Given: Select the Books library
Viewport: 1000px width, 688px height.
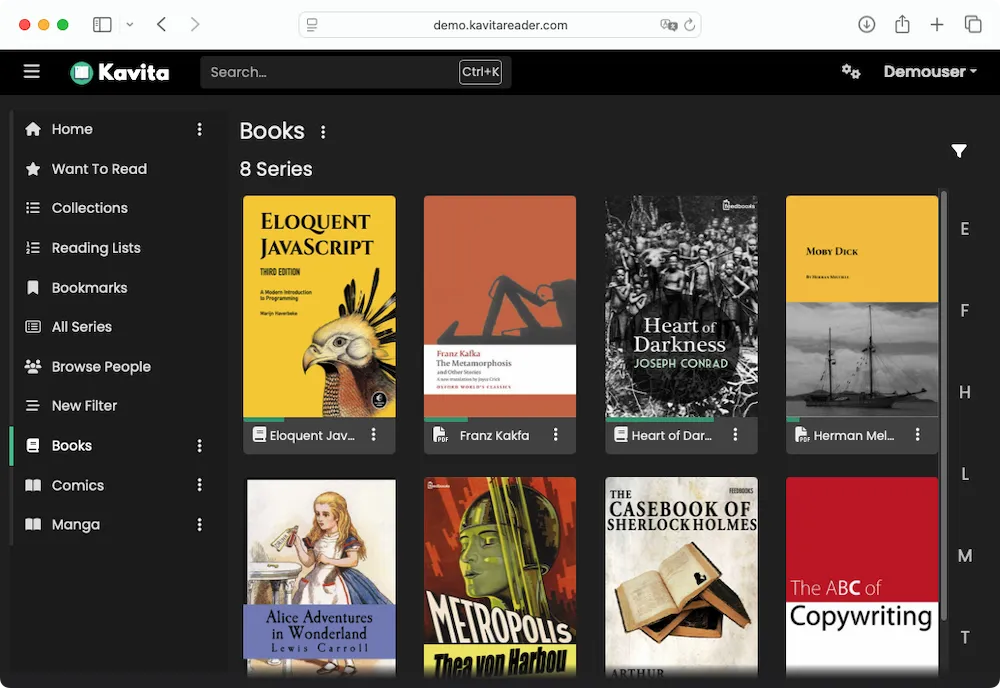Looking at the screenshot, I should click(x=72, y=446).
